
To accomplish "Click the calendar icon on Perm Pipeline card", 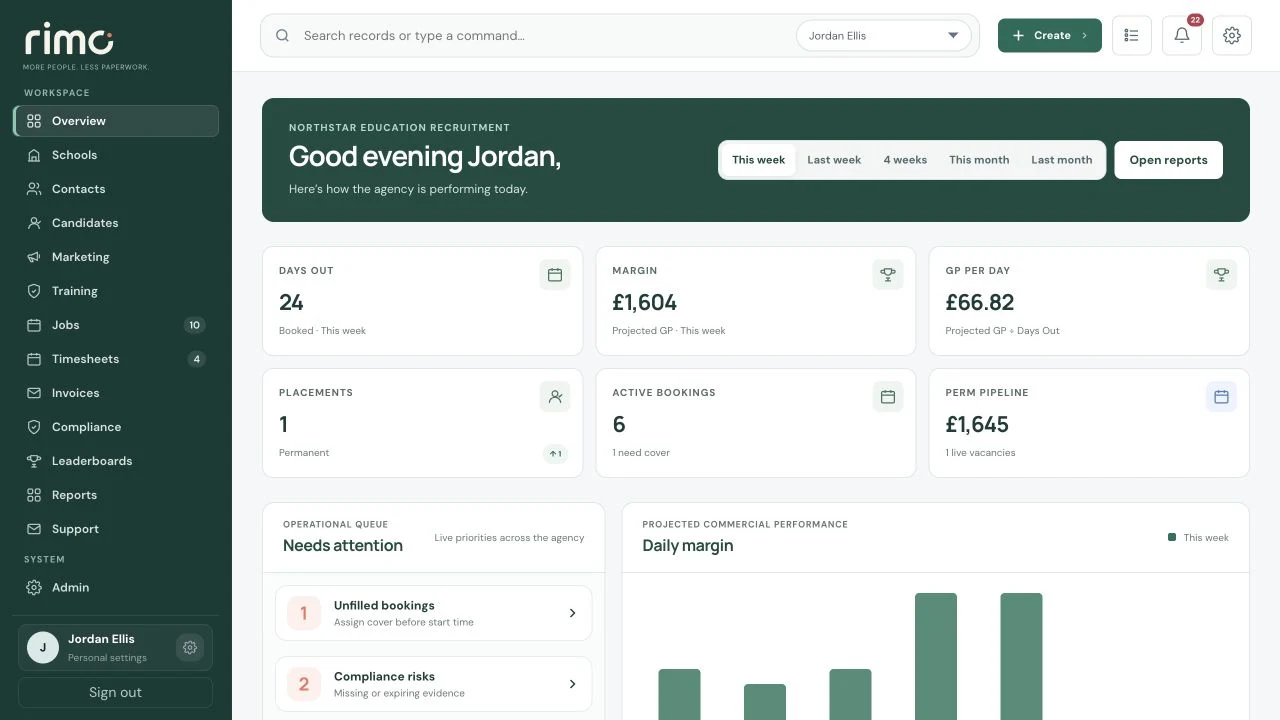I will (1221, 396).
